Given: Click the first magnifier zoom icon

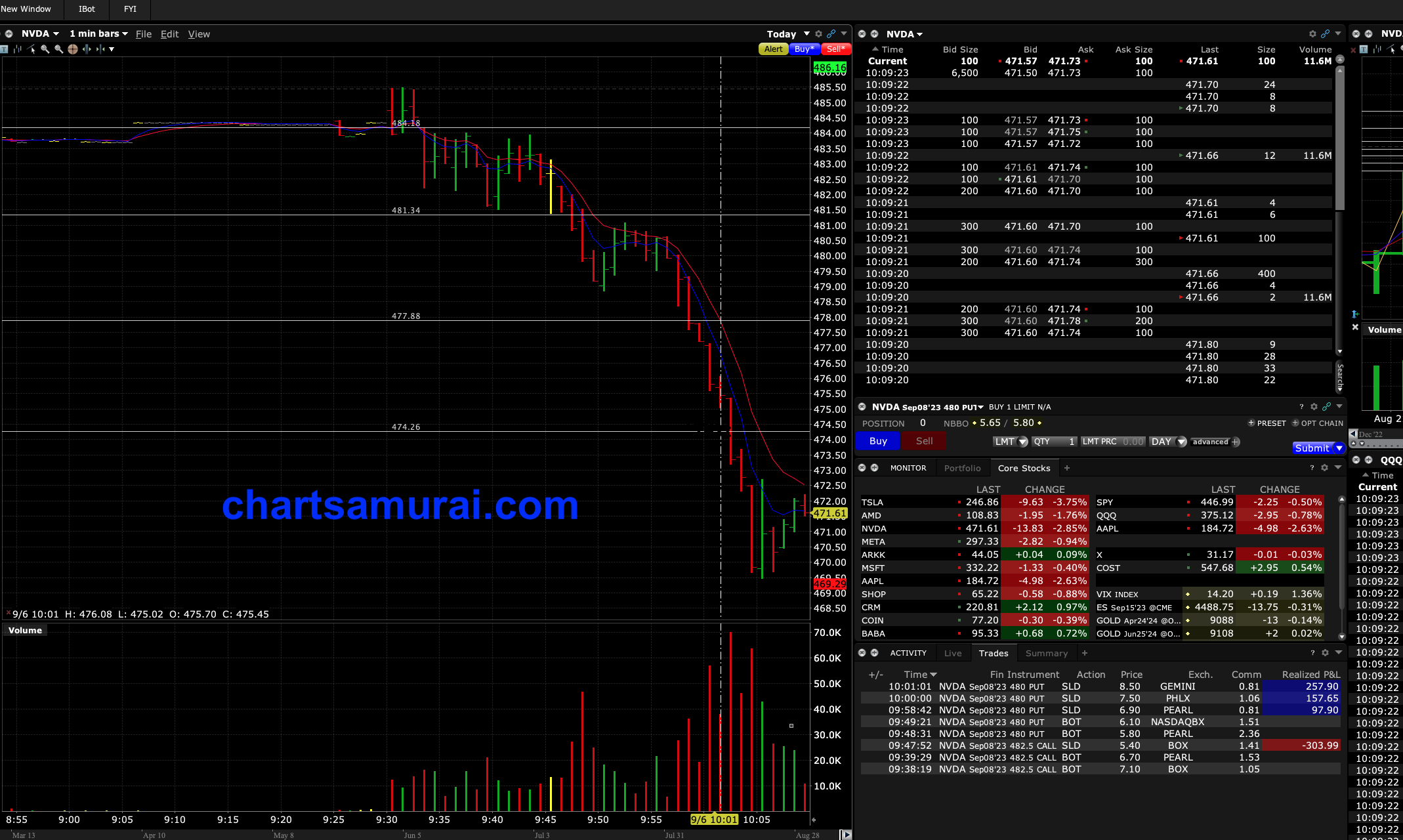Looking at the screenshot, I should (45, 49).
